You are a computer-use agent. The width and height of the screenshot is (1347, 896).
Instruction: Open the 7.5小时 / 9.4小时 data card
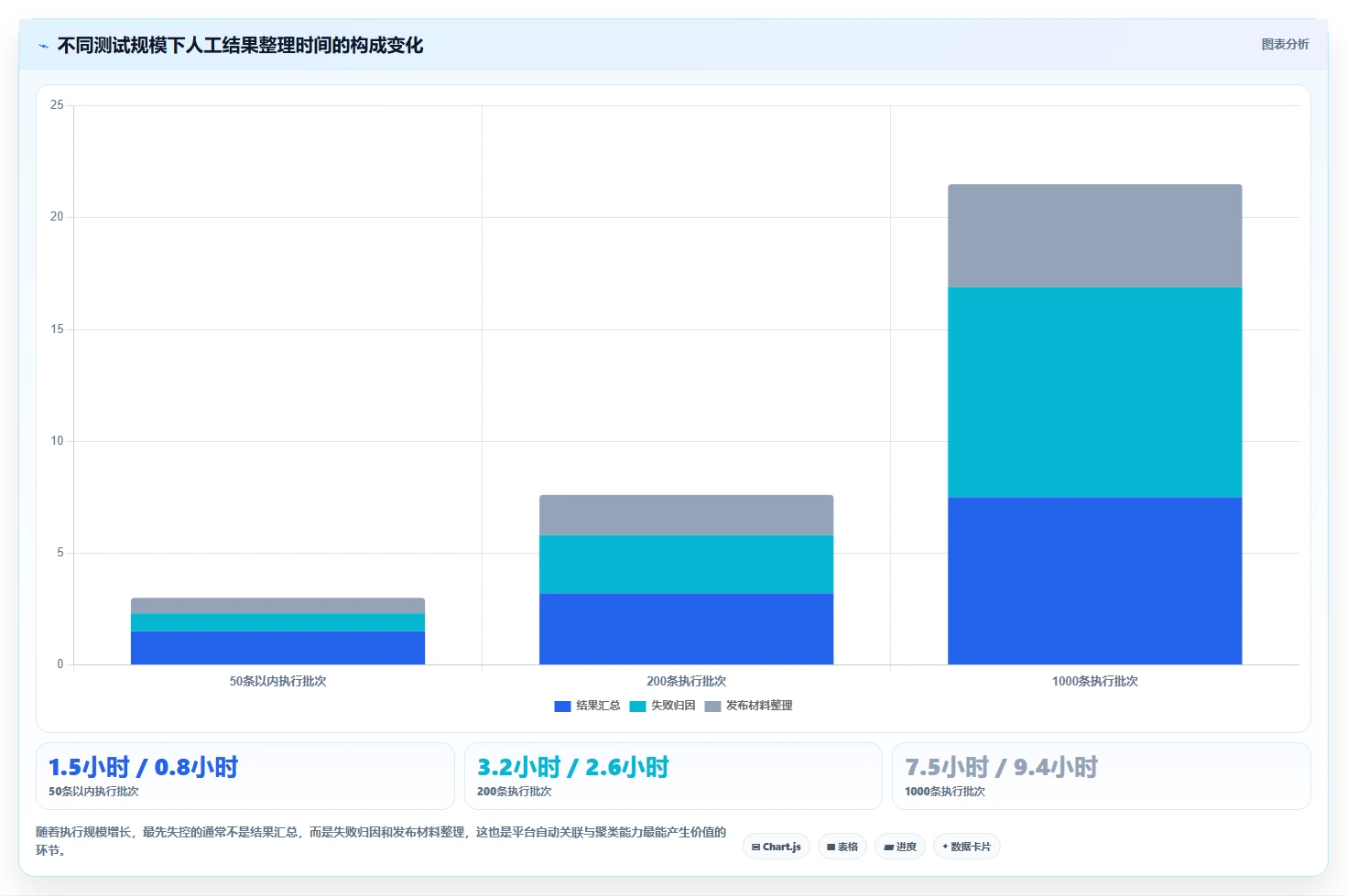click(1102, 776)
